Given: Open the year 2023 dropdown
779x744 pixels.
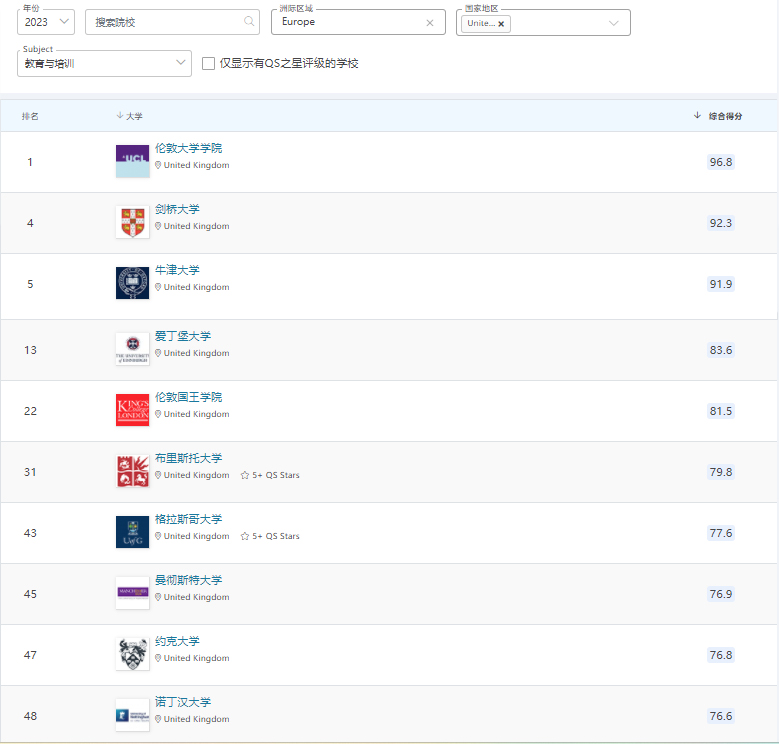Looking at the screenshot, I should (x=46, y=21).
